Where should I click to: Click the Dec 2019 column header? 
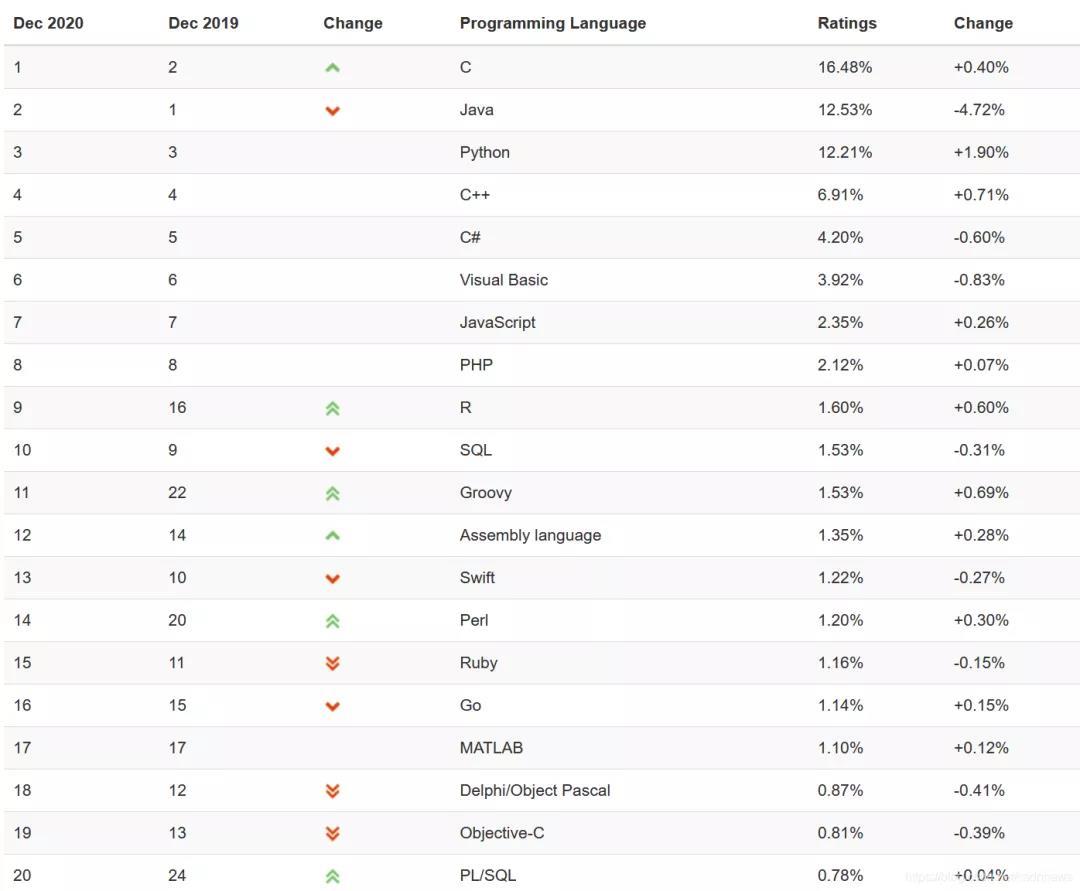[x=203, y=23]
